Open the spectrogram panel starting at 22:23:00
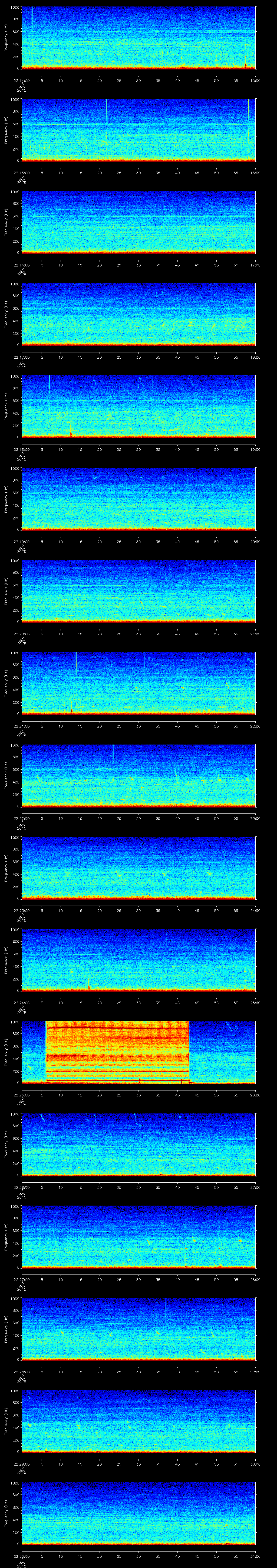Screen dimensions: 277x1568 [x=138, y=868]
